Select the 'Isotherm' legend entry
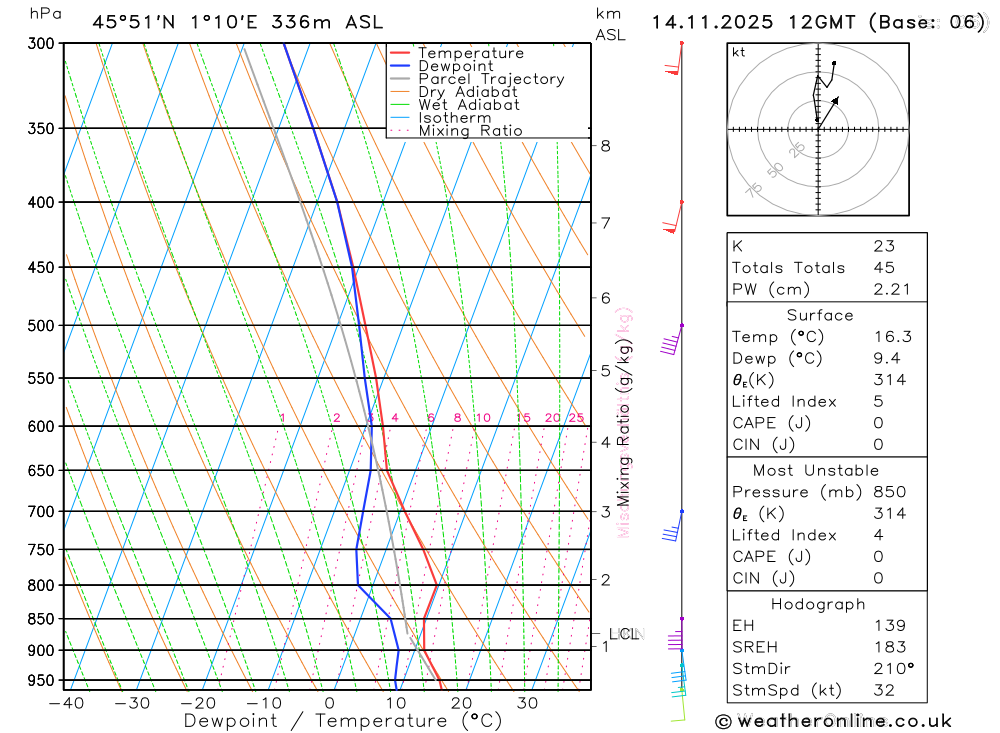1000x733 pixels. [x=455, y=118]
